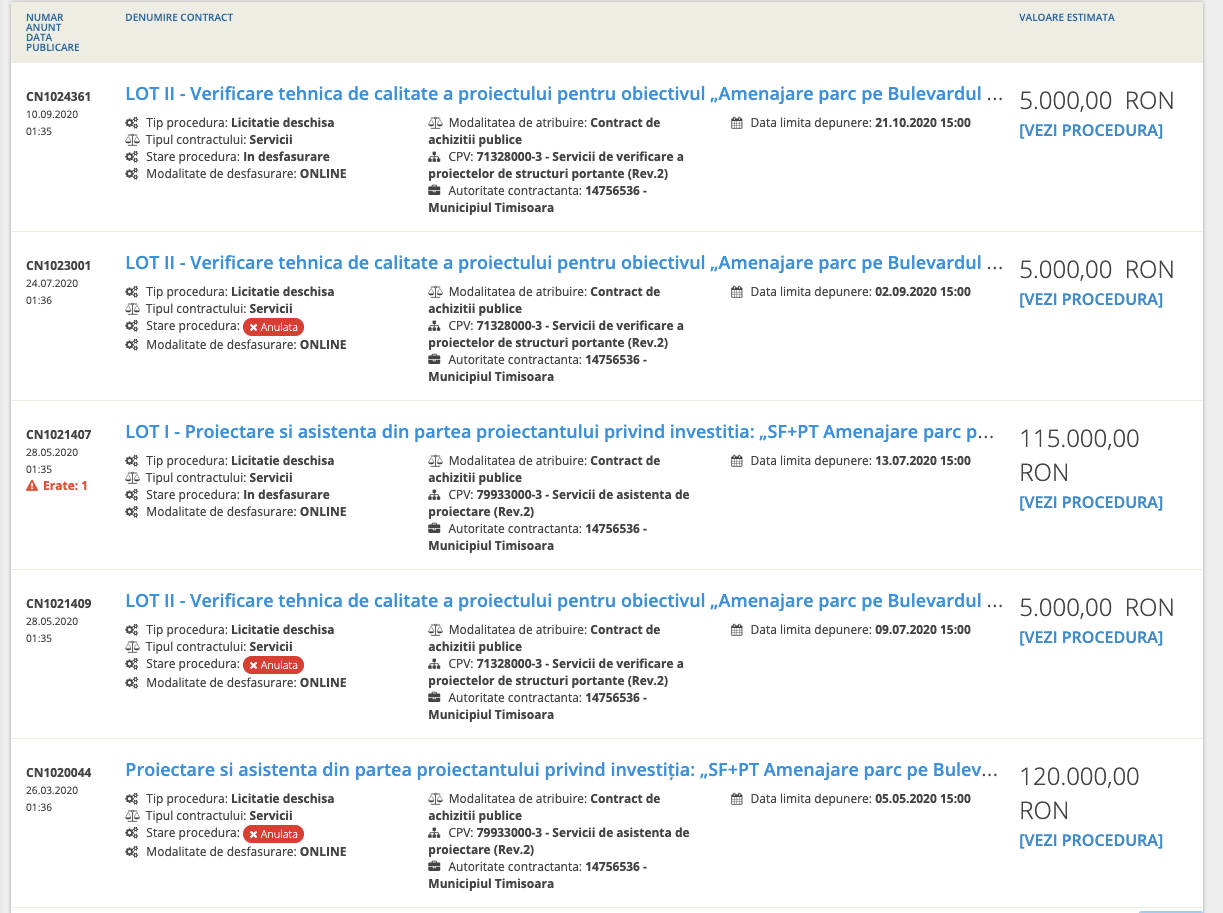Click the CPV hierarchy icon in notice CN1021407
The image size is (1223, 913).
pos(434,495)
